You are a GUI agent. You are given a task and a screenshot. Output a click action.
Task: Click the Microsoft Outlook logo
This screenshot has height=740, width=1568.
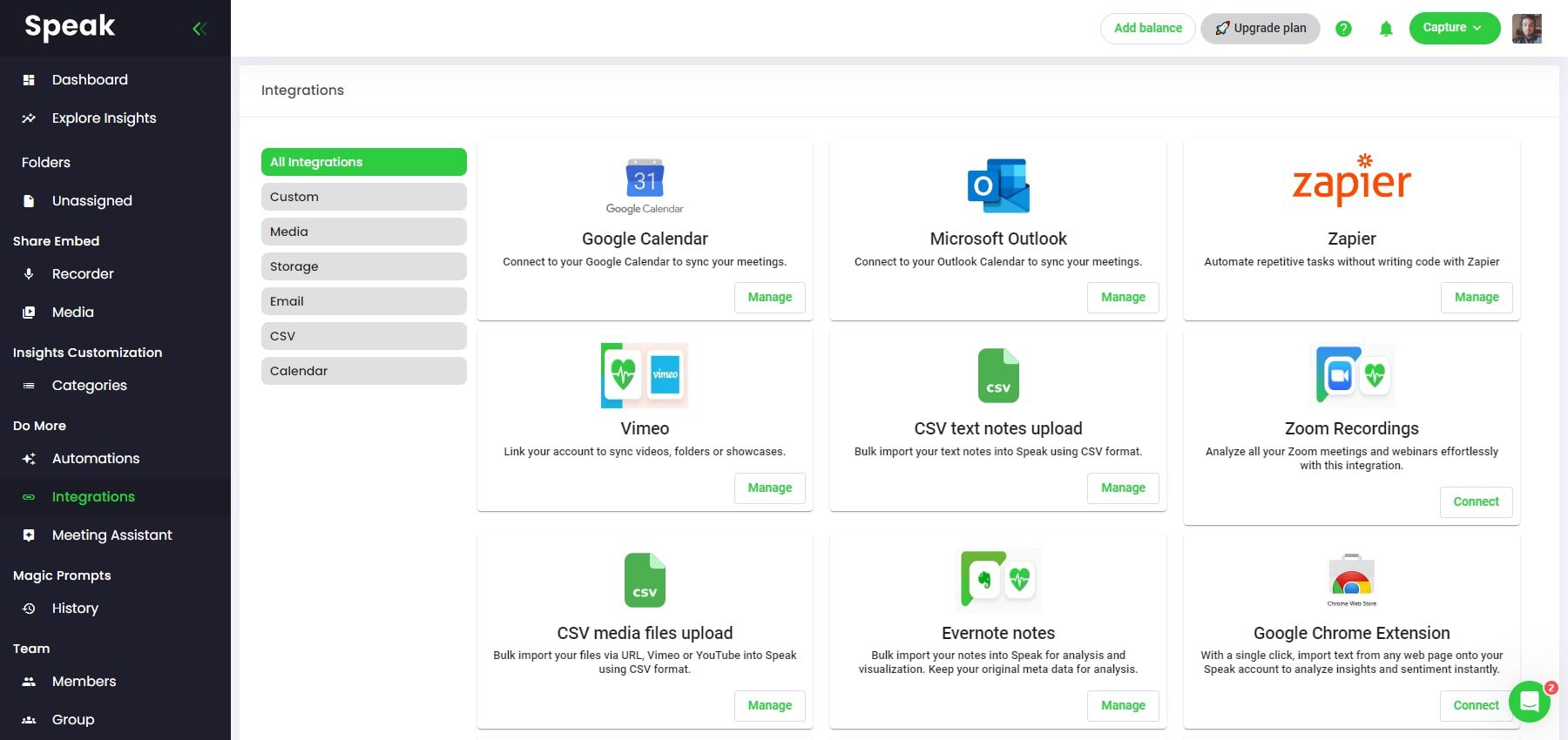point(998,185)
